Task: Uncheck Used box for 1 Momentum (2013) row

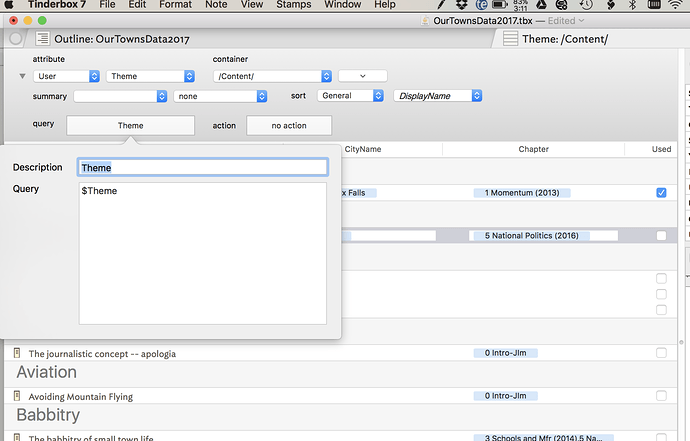Action: coord(661,193)
